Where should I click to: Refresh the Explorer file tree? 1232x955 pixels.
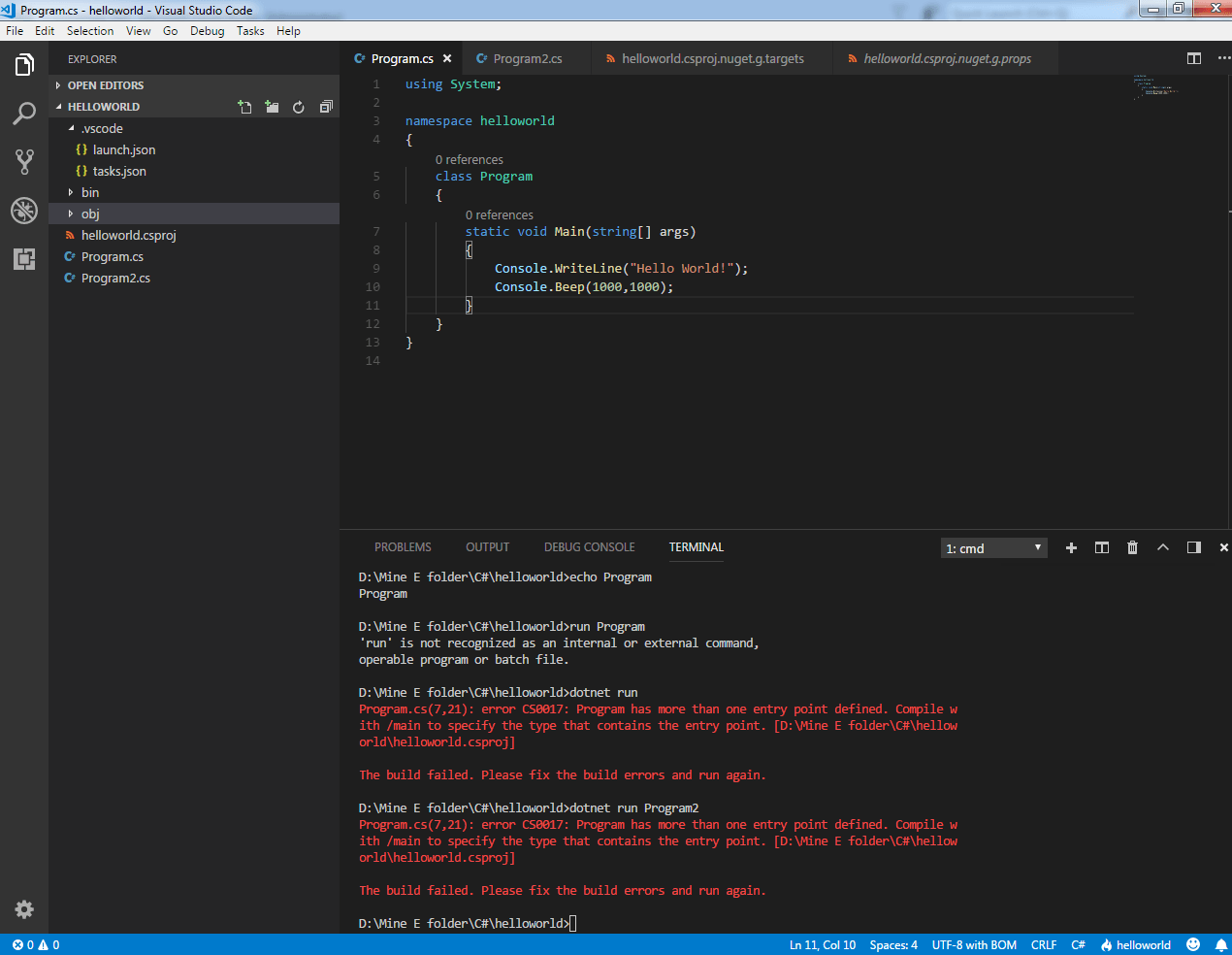point(299,107)
